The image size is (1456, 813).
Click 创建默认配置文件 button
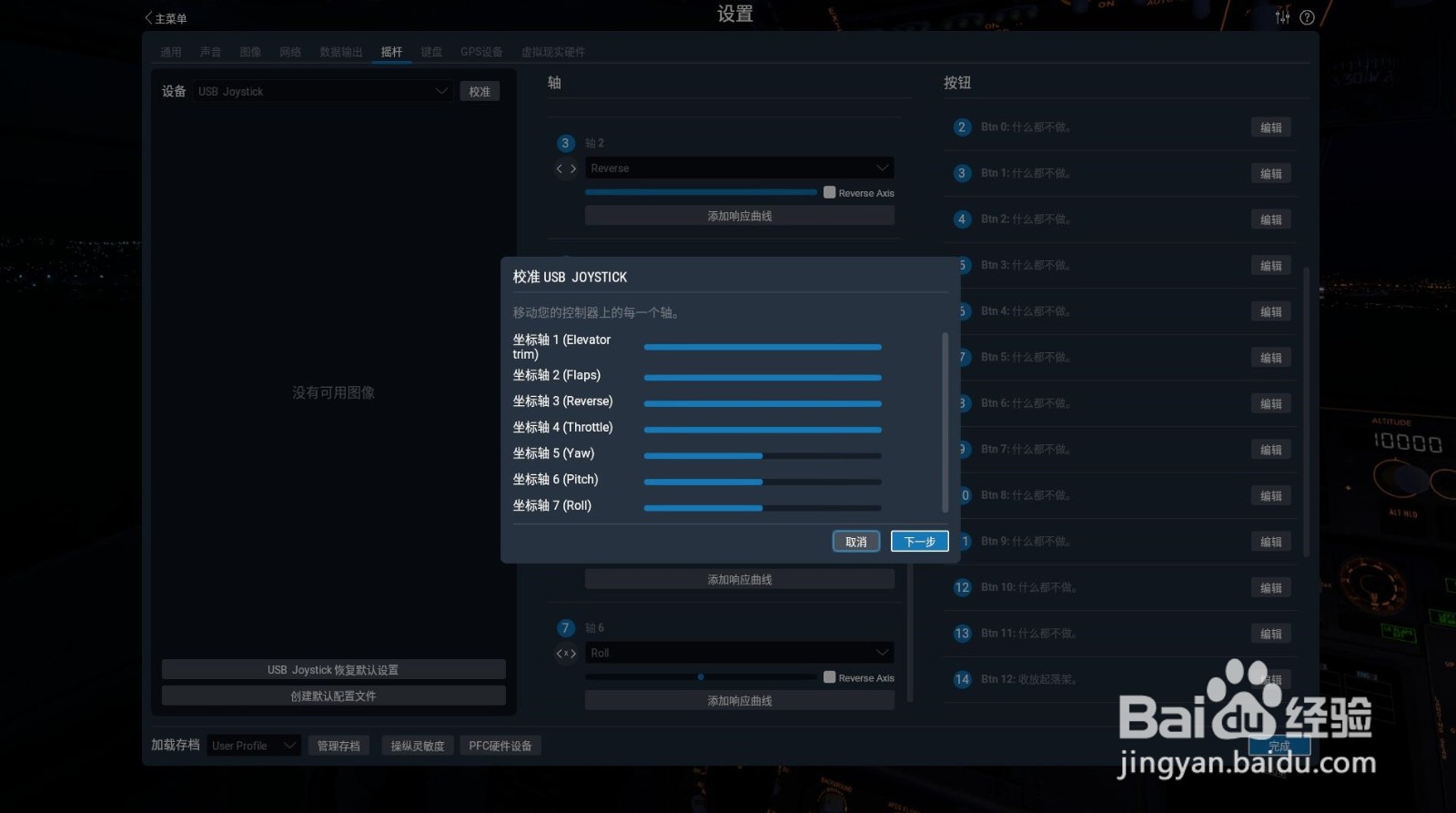pos(333,696)
